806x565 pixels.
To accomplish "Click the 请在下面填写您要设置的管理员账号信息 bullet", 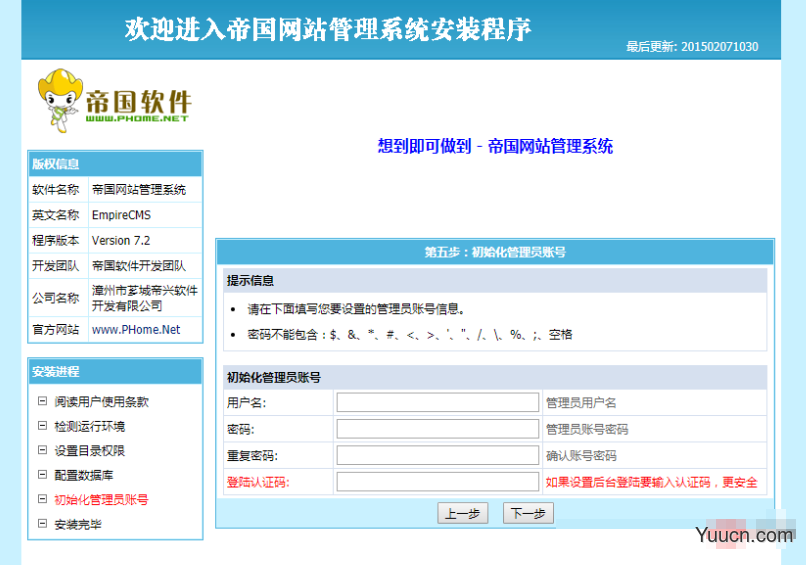I will (356, 309).
